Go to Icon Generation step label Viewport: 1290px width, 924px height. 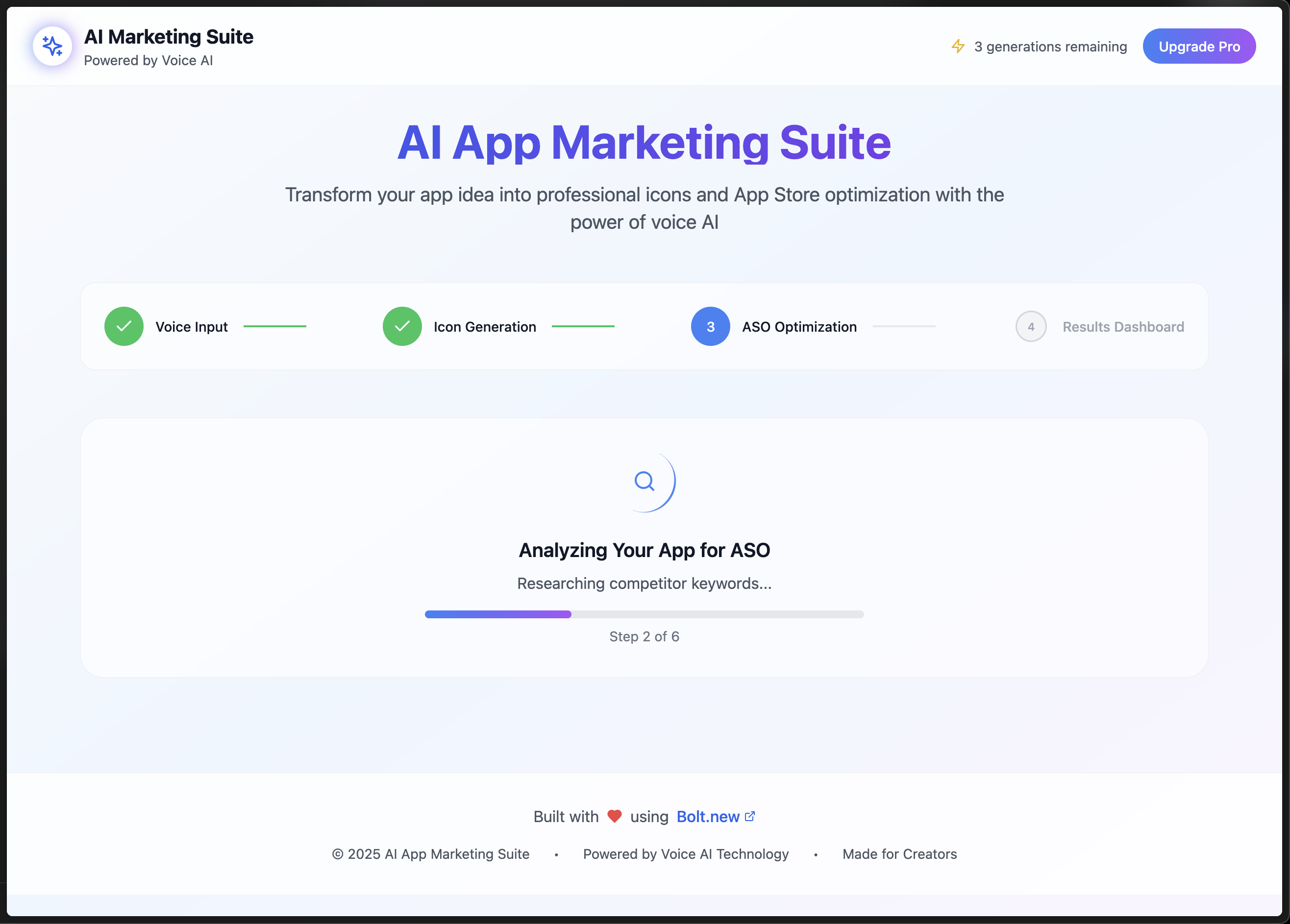point(485,327)
